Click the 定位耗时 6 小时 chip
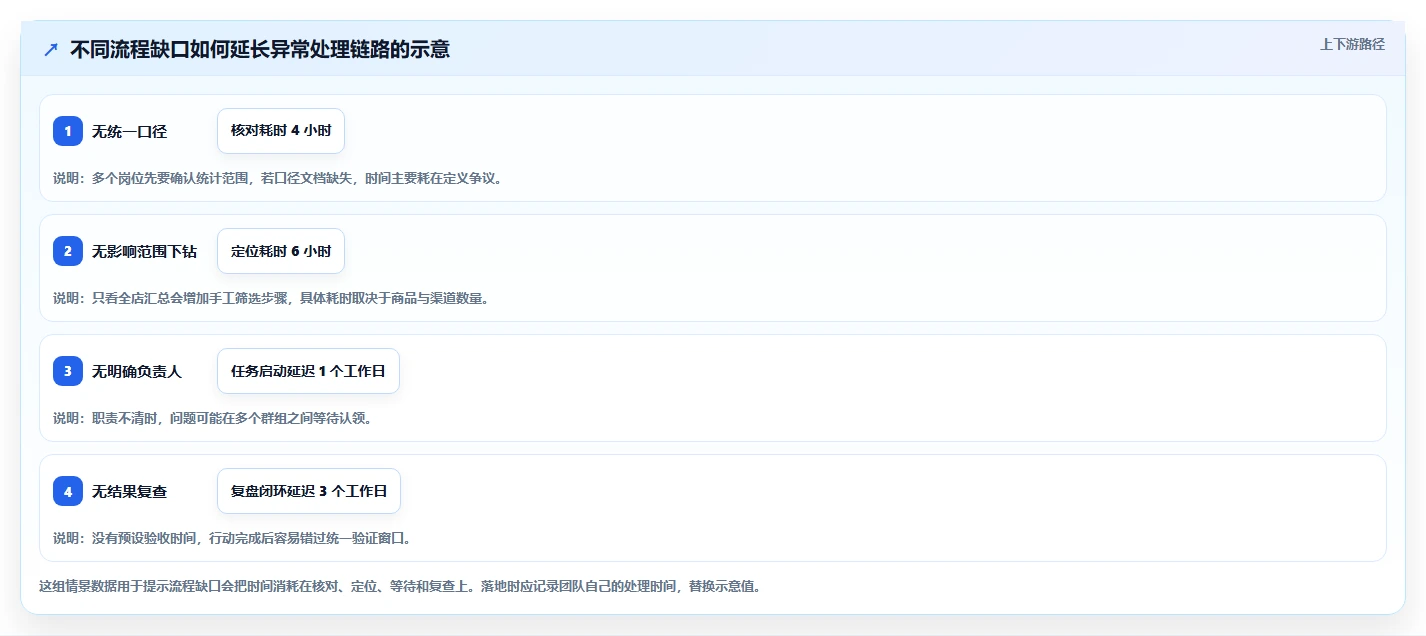This screenshot has width=1426, height=636. (281, 251)
